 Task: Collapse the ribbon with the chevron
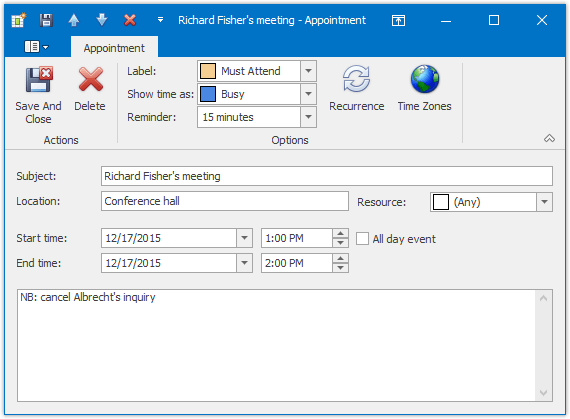coord(549,138)
